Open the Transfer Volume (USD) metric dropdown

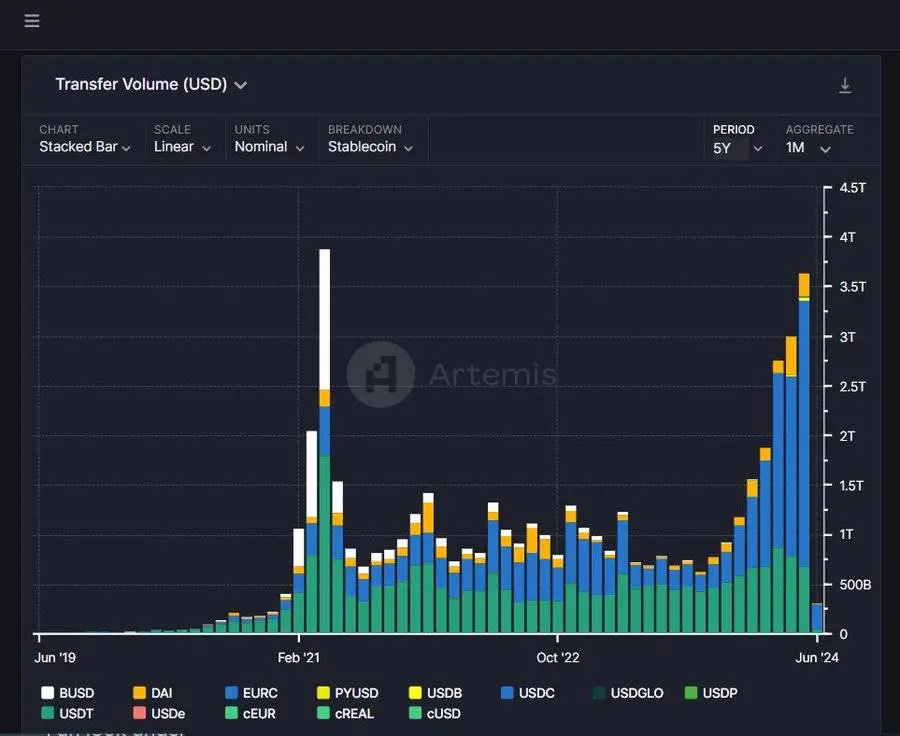150,85
